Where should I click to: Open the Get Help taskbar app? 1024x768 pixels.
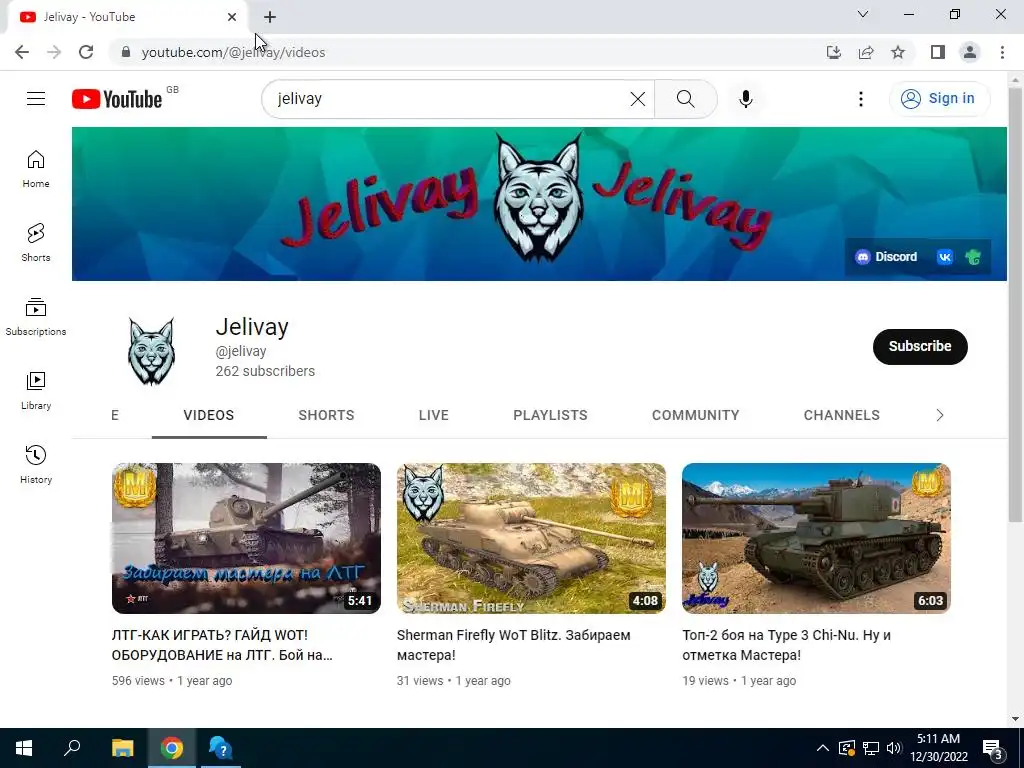[221, 748]
